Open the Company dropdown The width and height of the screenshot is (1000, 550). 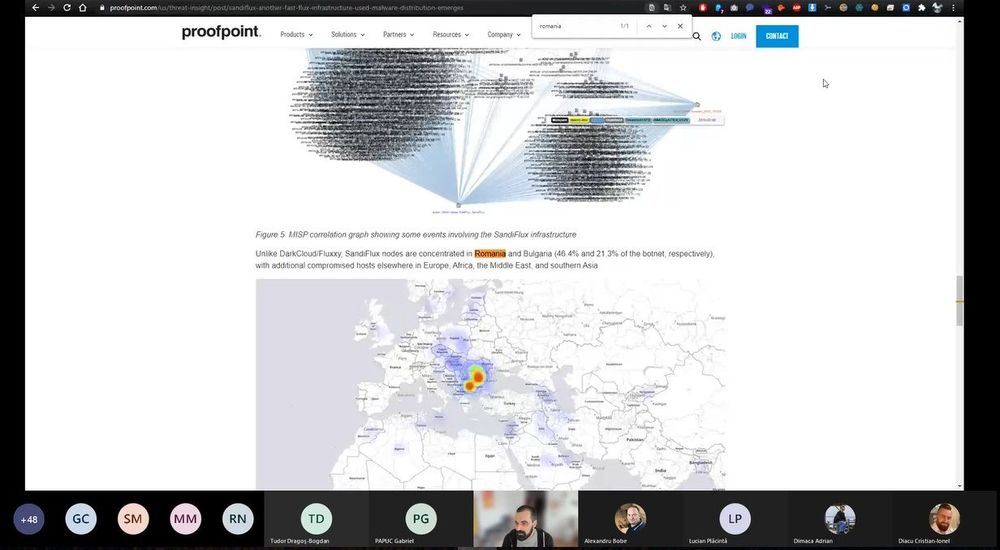504,34
